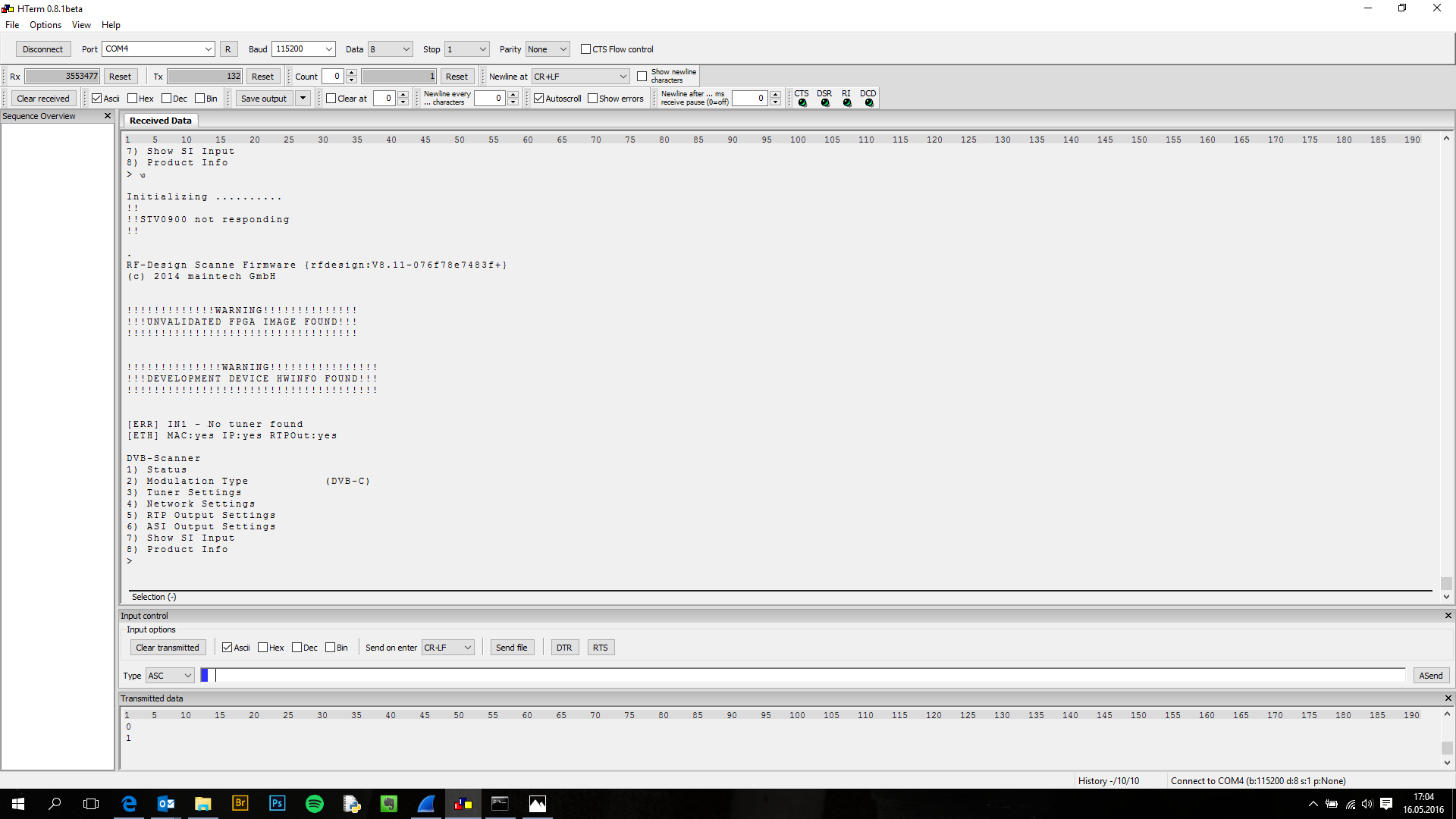Close the Sequence Overview panel
The image size is (1456, 819).
click(108, 116)
